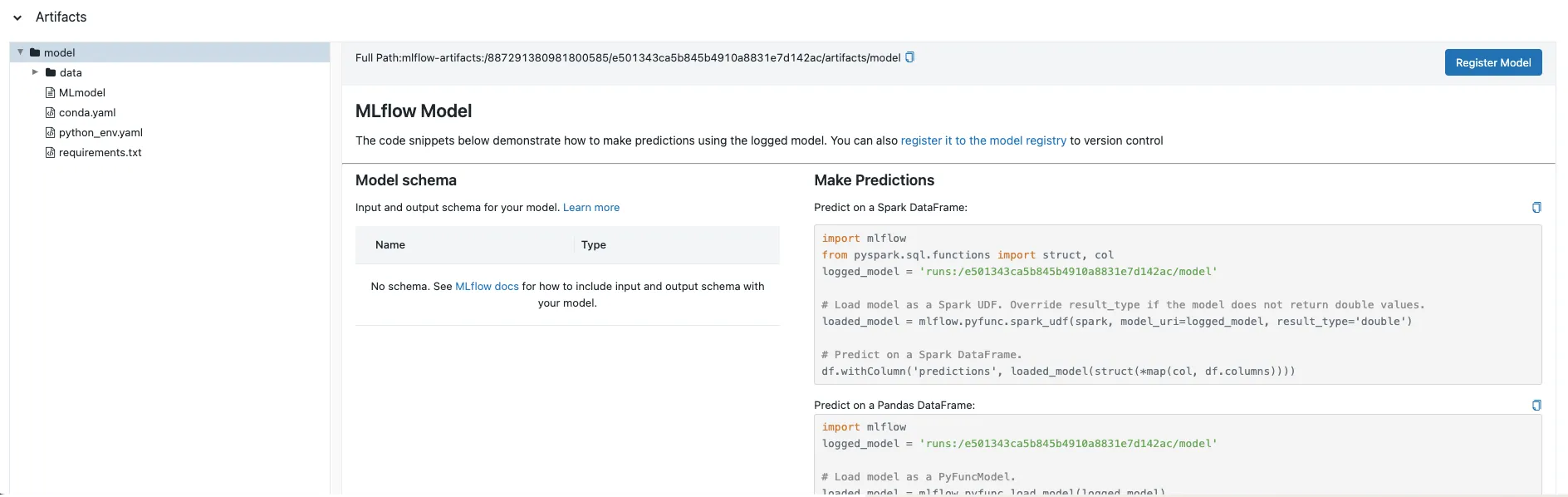Click the Register Model button

tap(1493, 62)
